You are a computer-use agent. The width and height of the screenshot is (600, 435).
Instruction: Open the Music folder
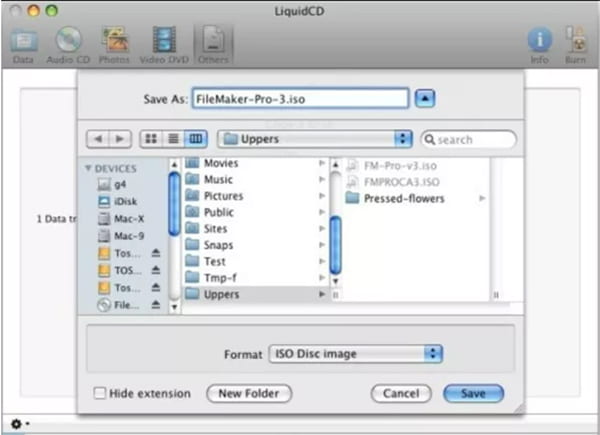click(255, 179)
